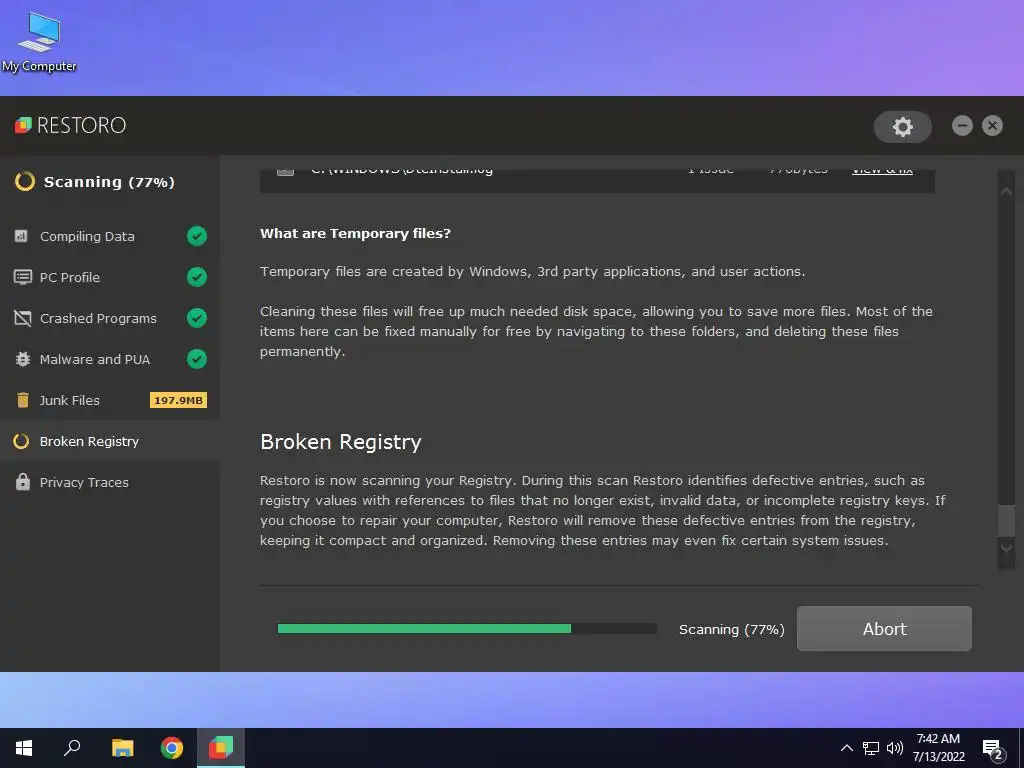
Task: Click the Crashed Programs icon
Action: [22, 318]
